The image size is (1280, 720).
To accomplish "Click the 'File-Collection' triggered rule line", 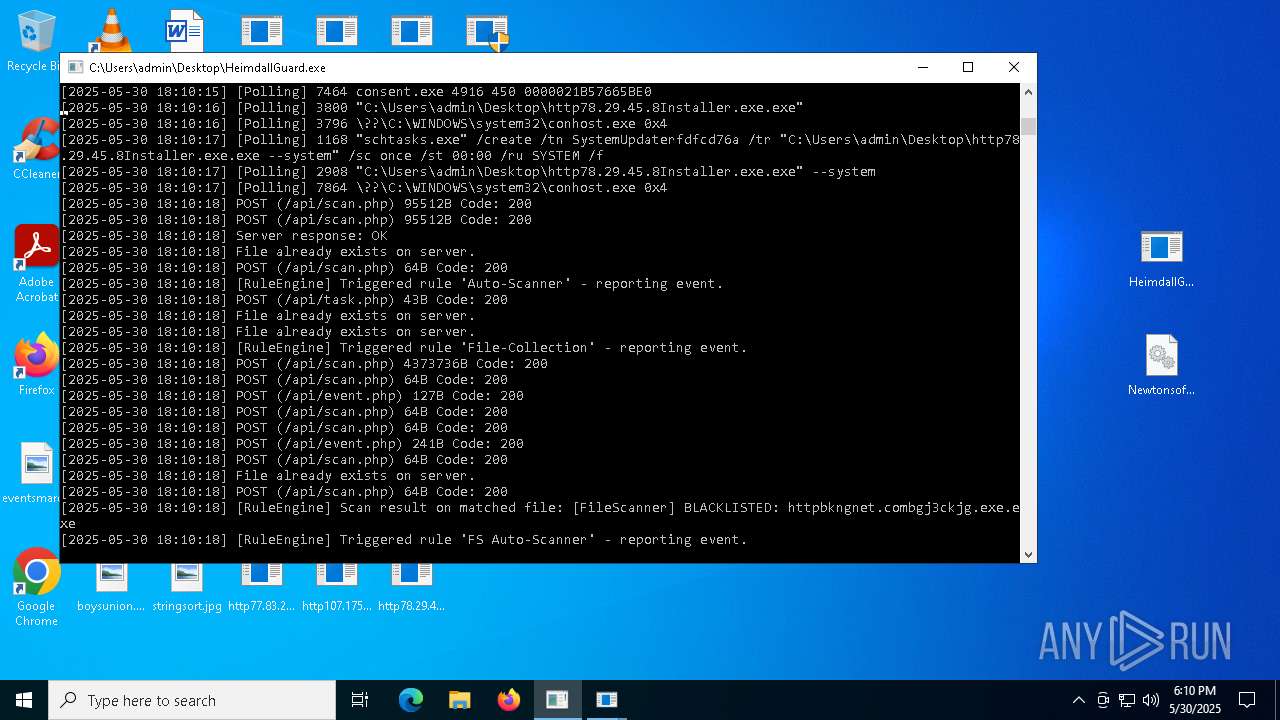I will pos(404,348).
